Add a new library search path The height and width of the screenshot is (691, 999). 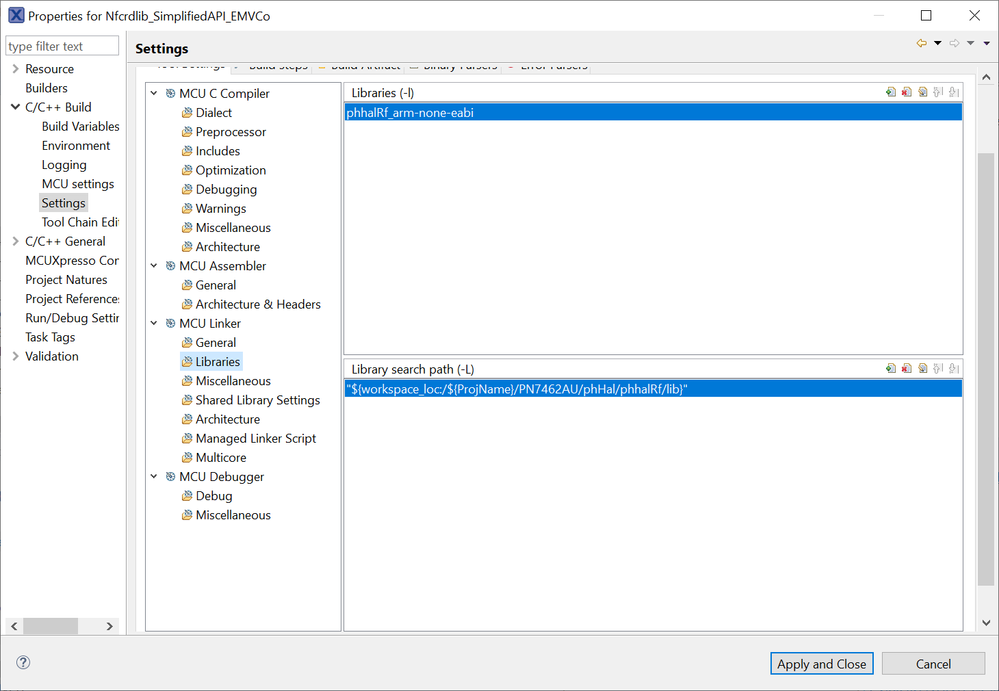tap(890, 369)
